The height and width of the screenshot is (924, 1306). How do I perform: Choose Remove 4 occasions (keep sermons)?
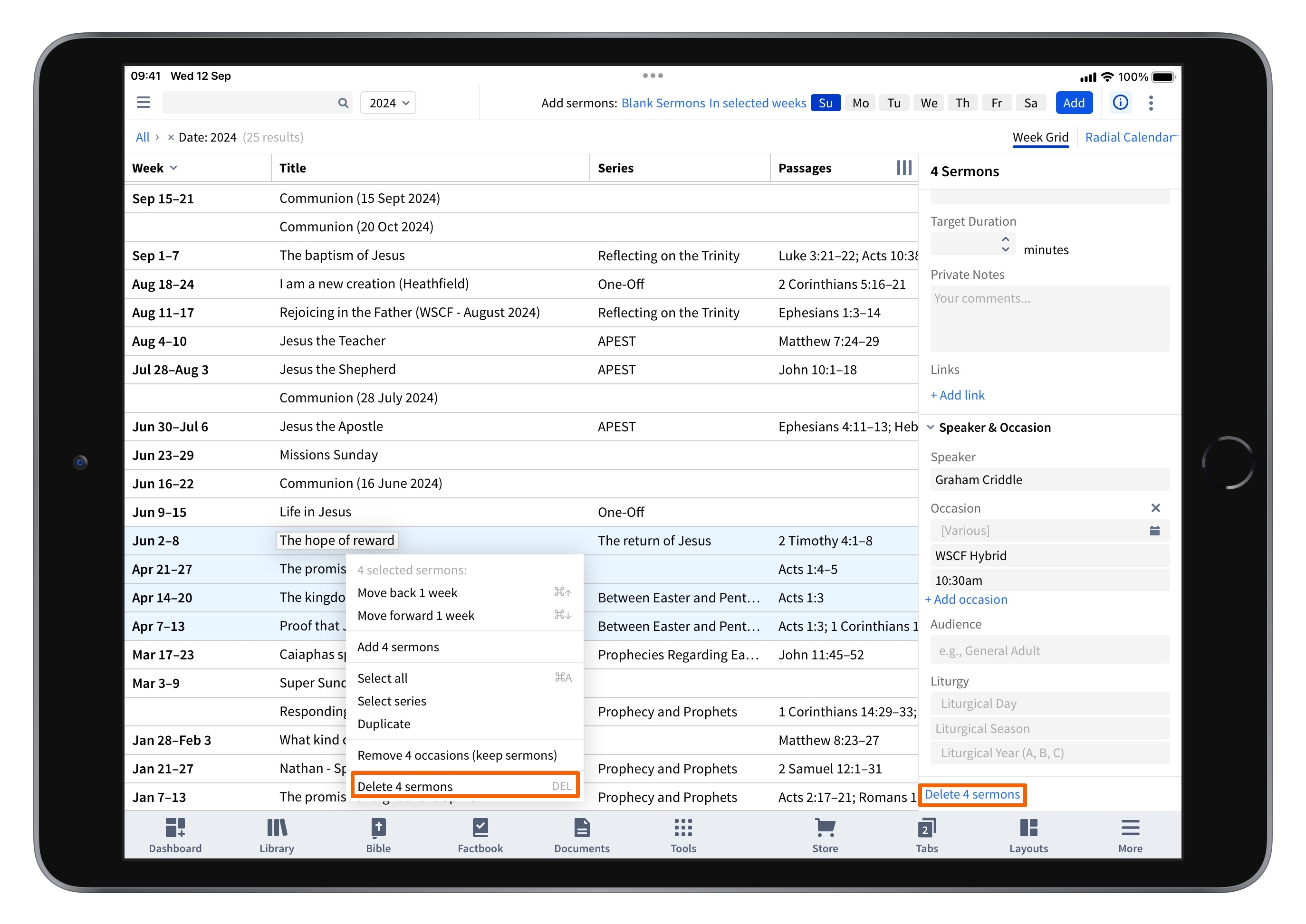click(464, 755)
